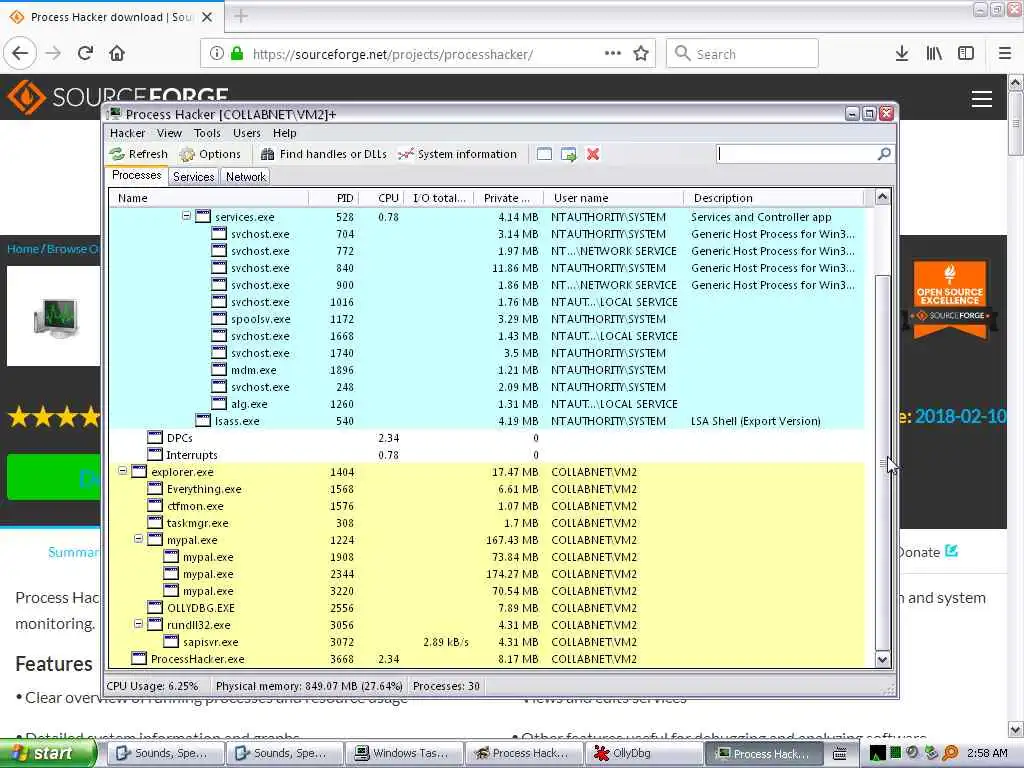Select svchost.exe with PID 840
Screen dimensions: 1024x768
[487, 268]
